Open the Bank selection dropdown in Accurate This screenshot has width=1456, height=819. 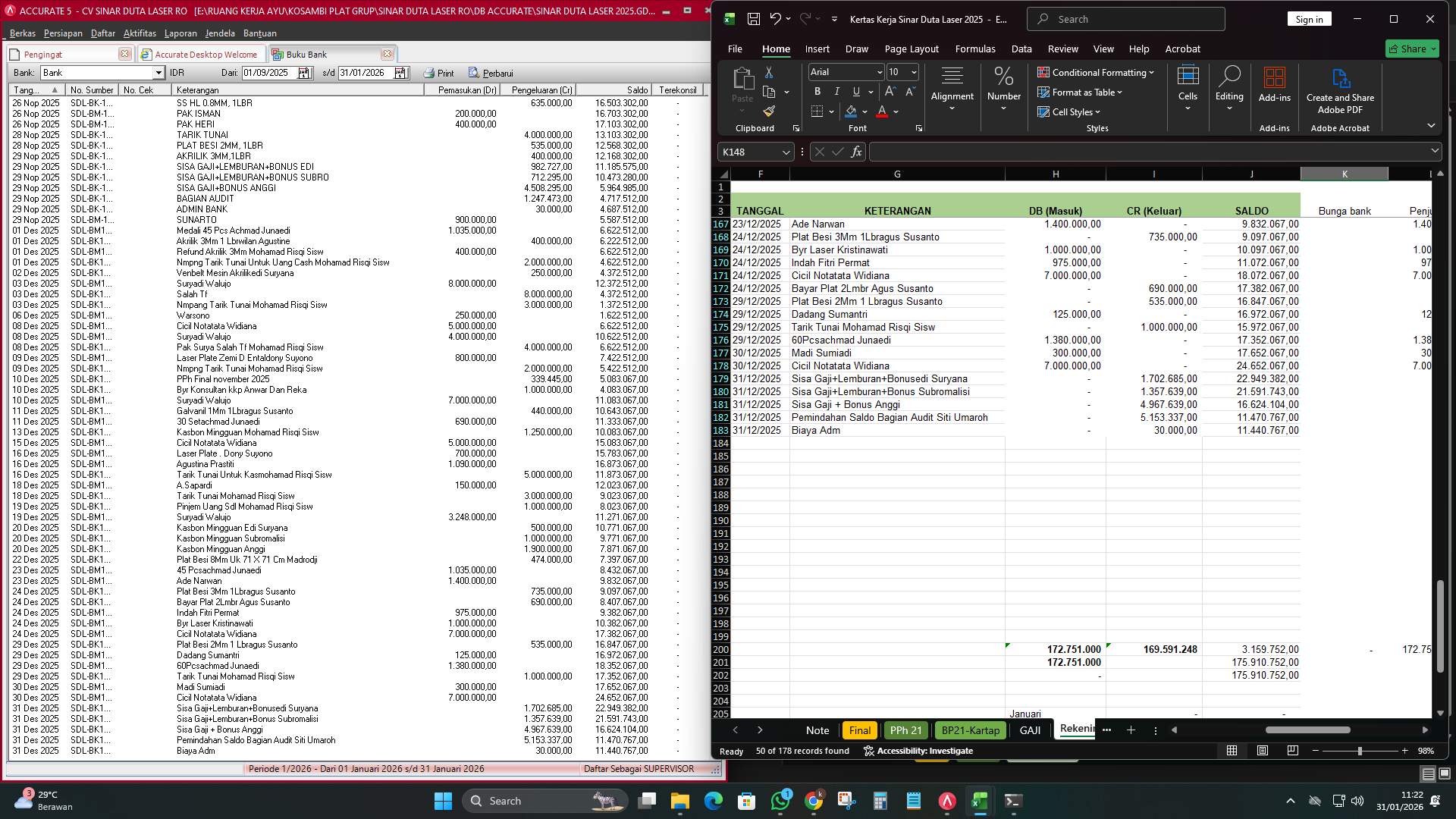[159, 72]
